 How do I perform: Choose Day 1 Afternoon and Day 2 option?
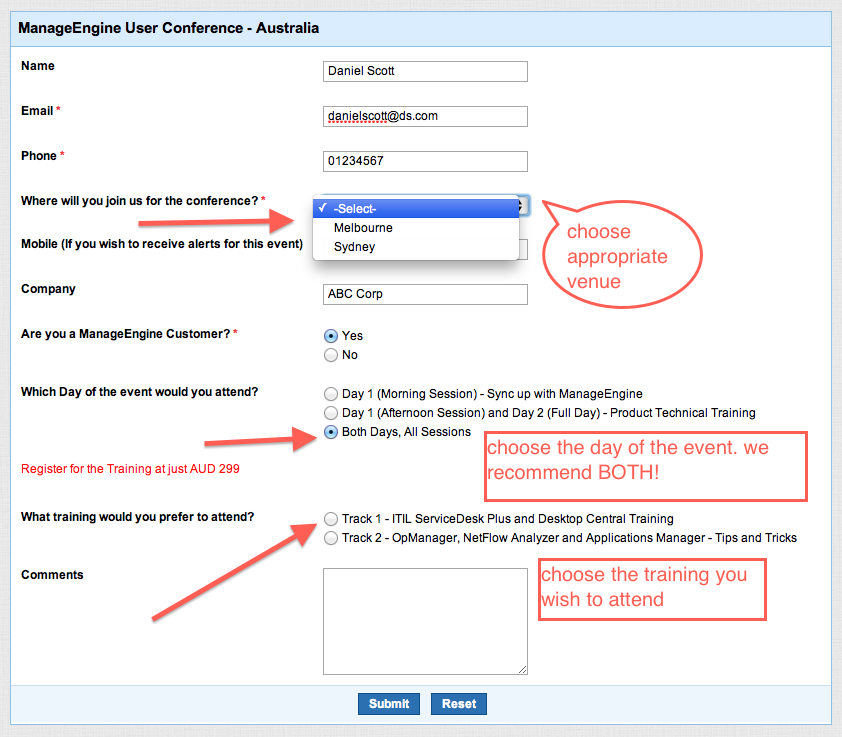331,413
